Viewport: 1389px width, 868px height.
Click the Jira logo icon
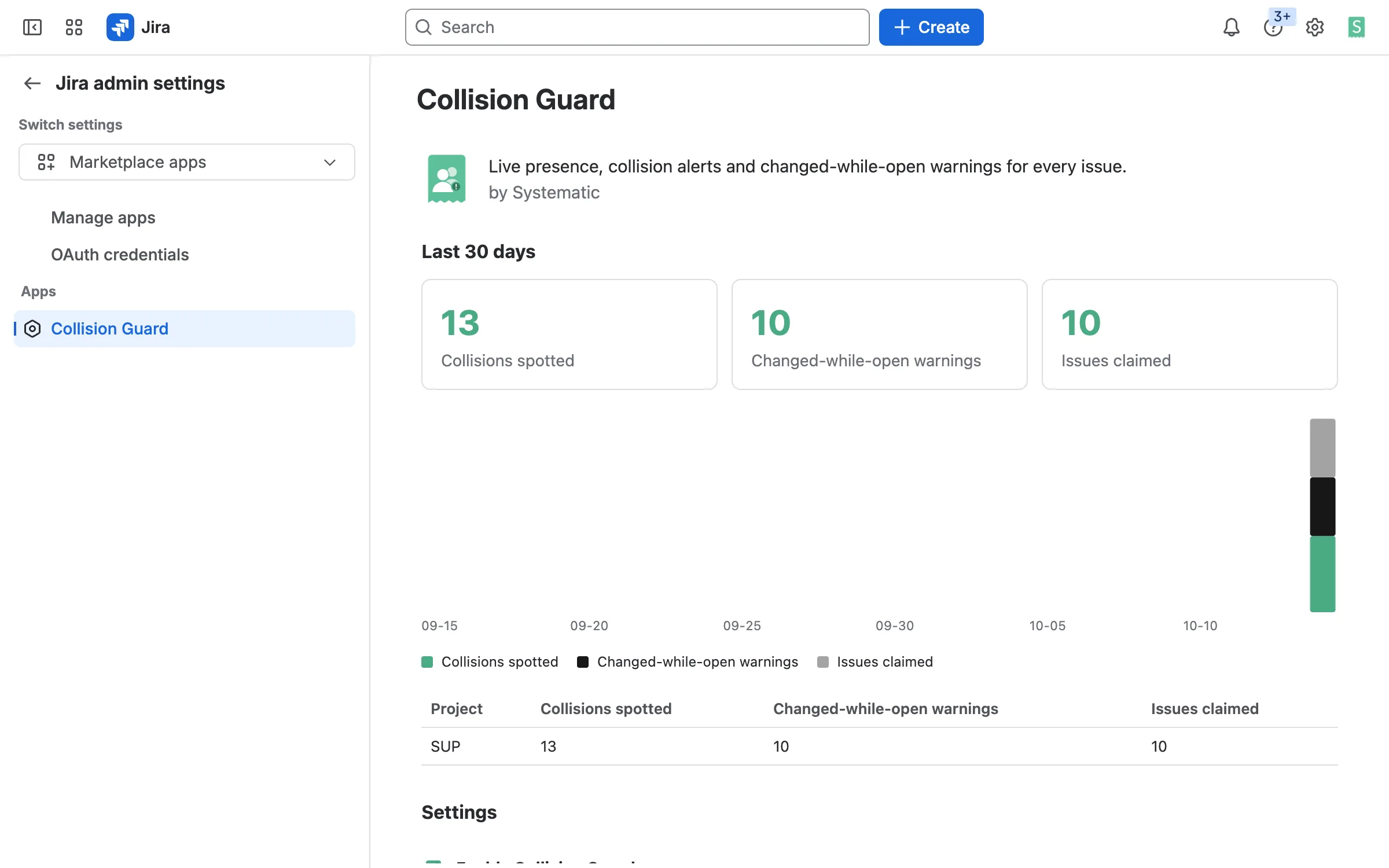point(120,27)
